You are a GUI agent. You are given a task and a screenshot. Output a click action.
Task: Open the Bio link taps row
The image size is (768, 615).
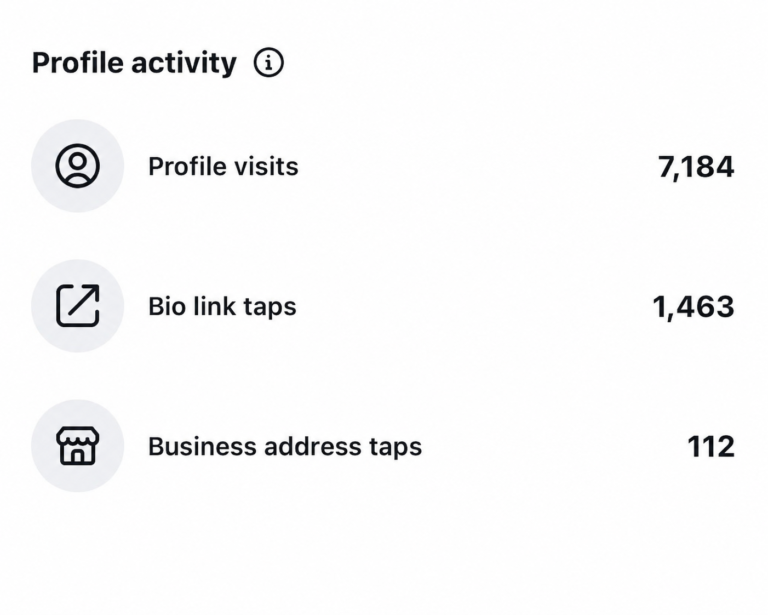point(383,306)
